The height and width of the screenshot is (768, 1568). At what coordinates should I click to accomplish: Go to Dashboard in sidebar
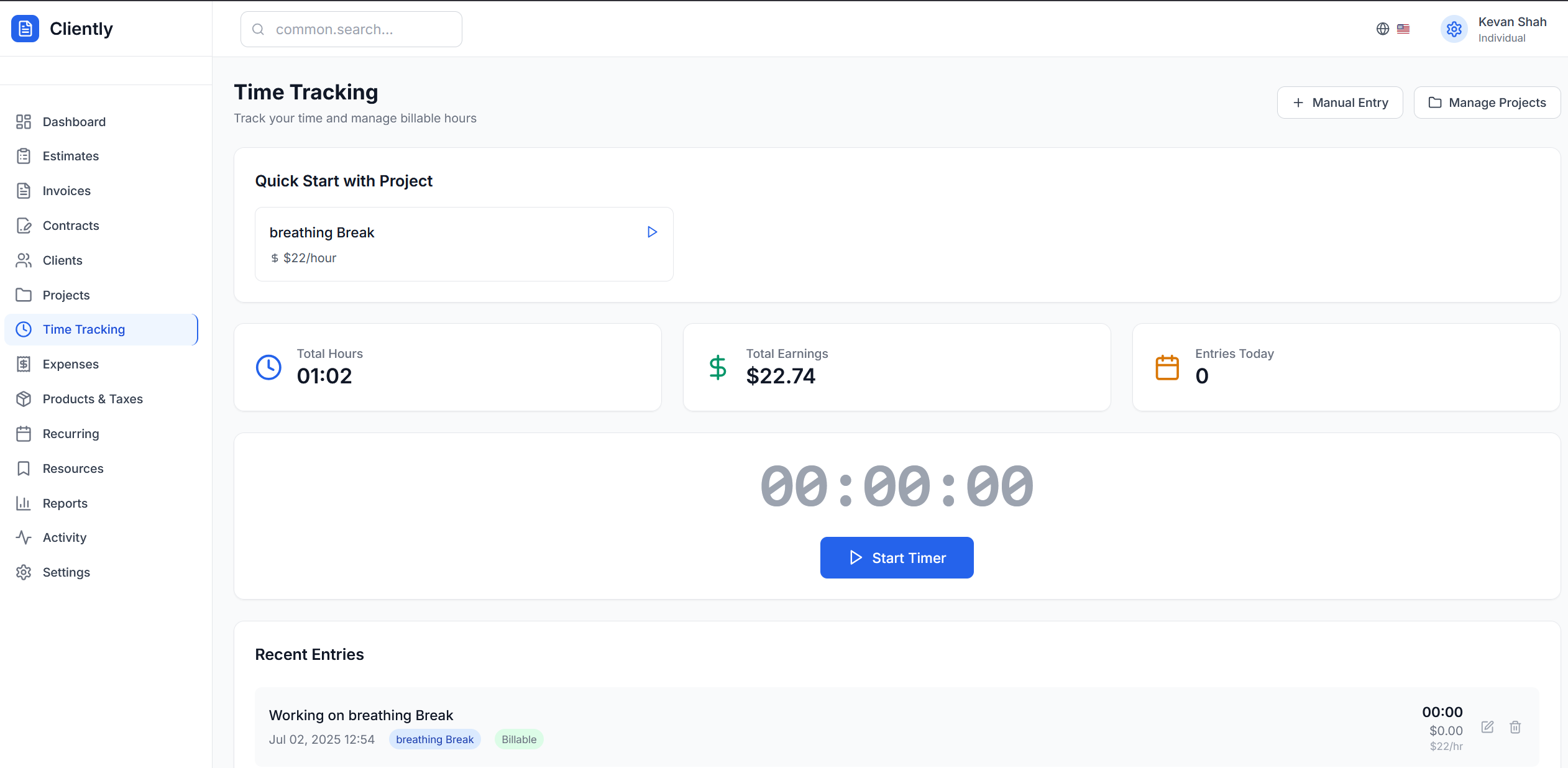tap(74, 122)
